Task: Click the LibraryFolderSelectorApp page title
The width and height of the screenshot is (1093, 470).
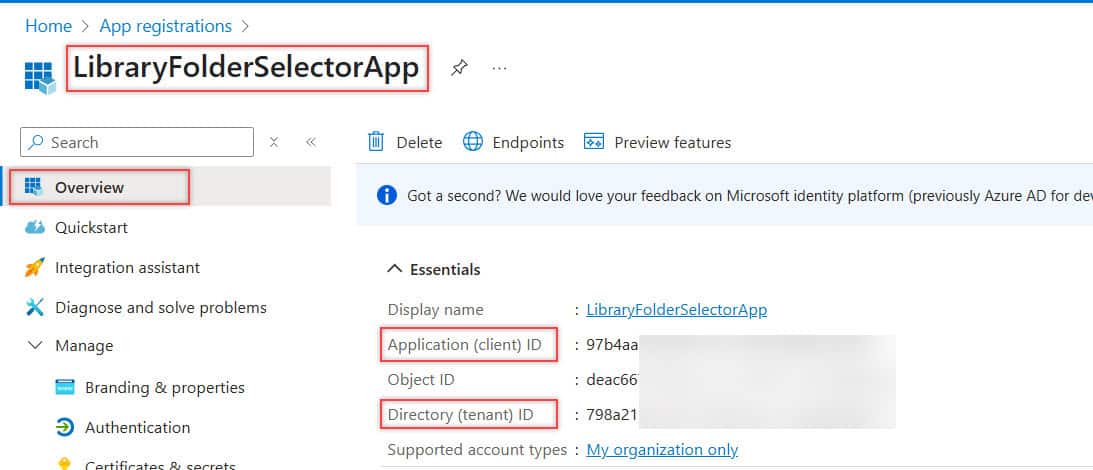Action: pos(246,68)
